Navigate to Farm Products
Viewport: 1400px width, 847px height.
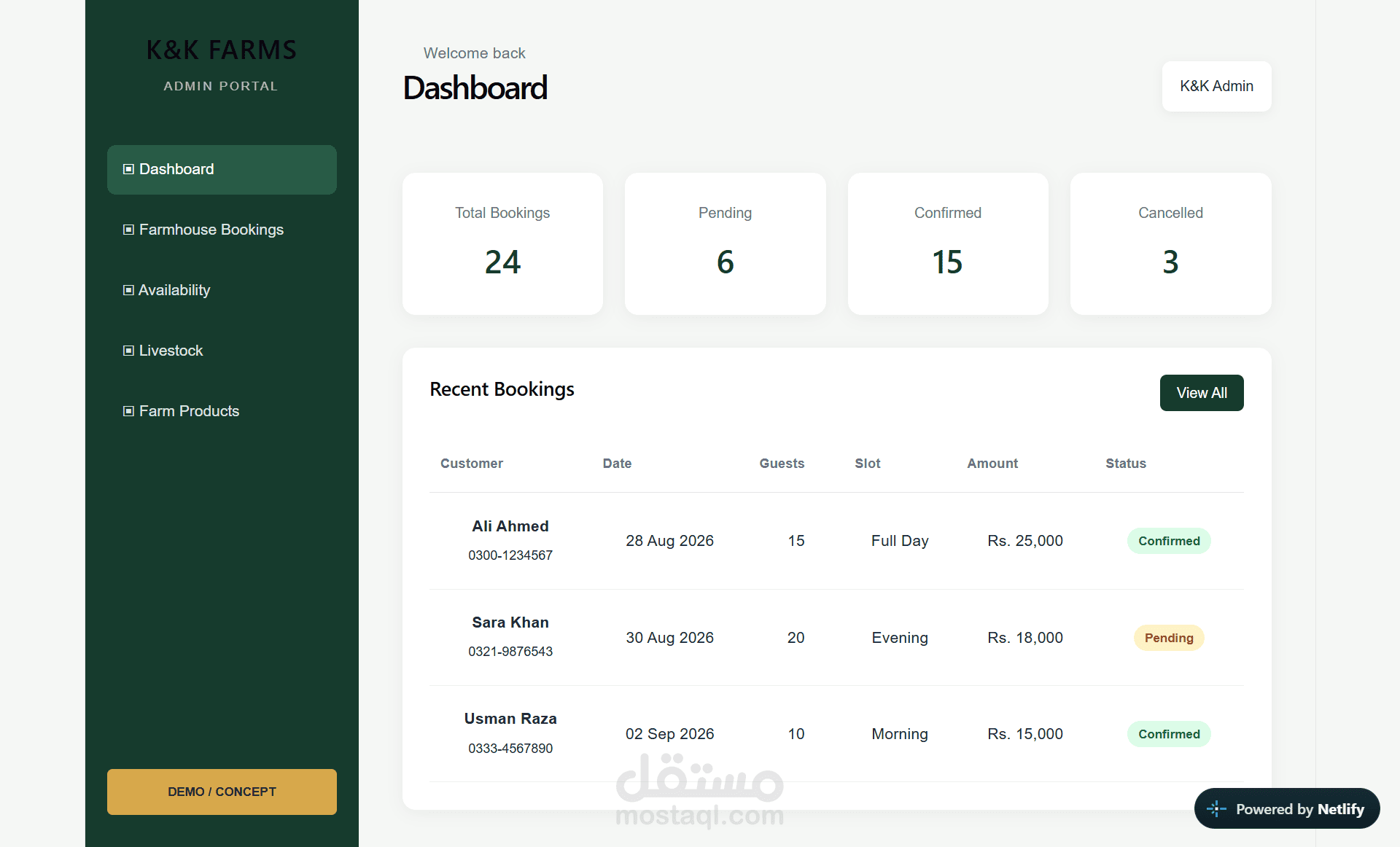(x=222, y=411)
